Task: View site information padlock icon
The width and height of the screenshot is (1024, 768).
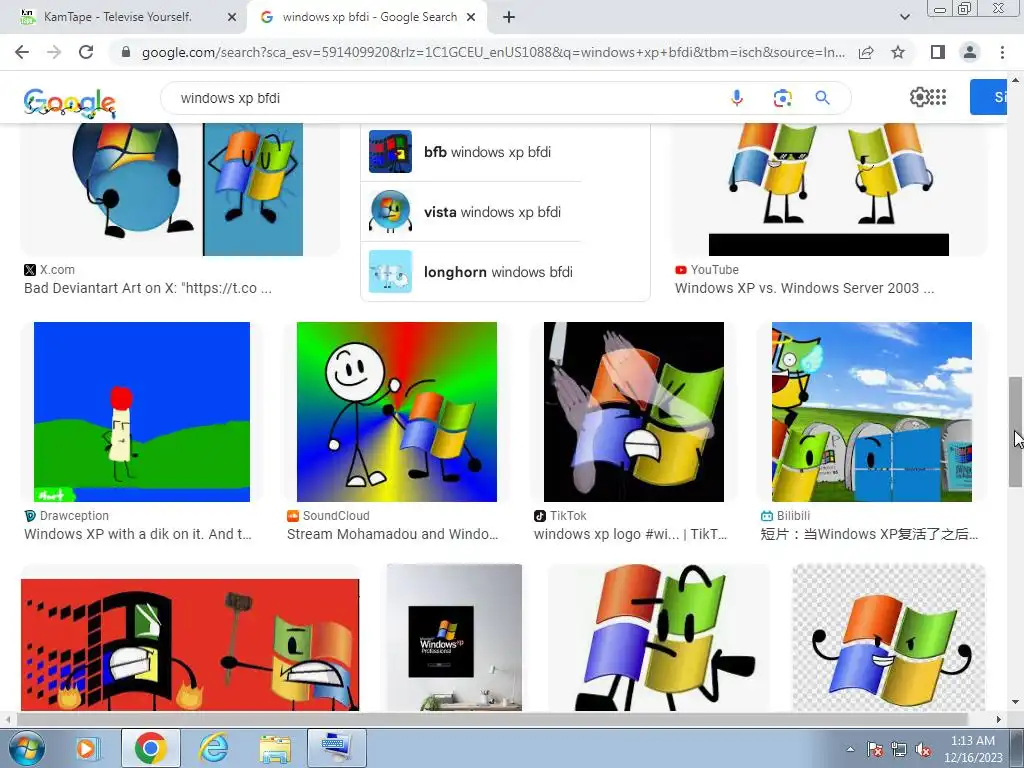Action: [126, 52]
